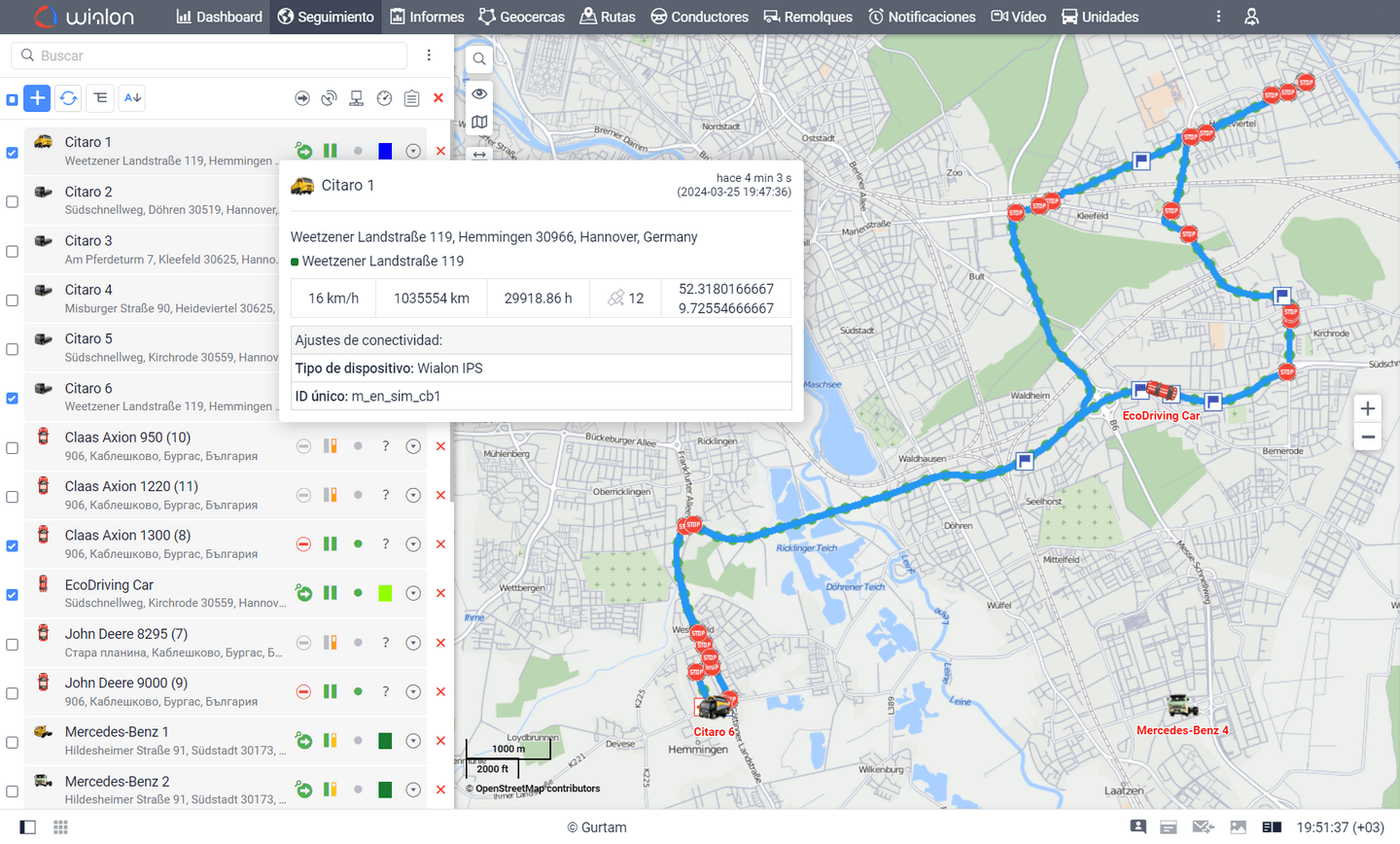Image resolution: width=1400 pixels, height=844 pixels.
Task: Open the three-dot menu beside search box
Action: 429,55
